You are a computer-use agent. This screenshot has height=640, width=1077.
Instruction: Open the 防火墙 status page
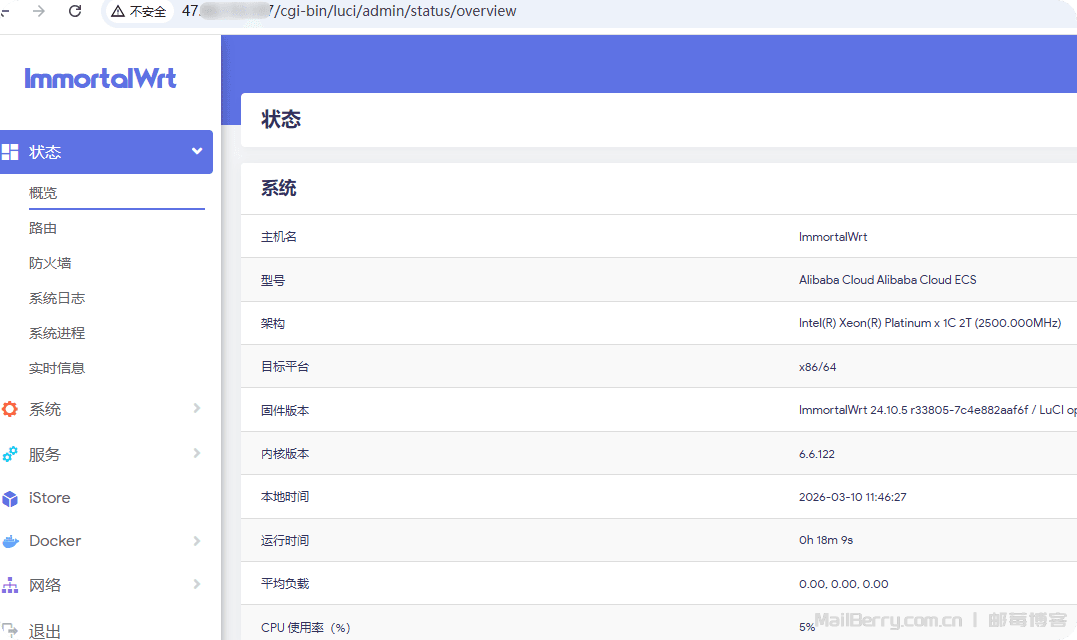(50, 263)
